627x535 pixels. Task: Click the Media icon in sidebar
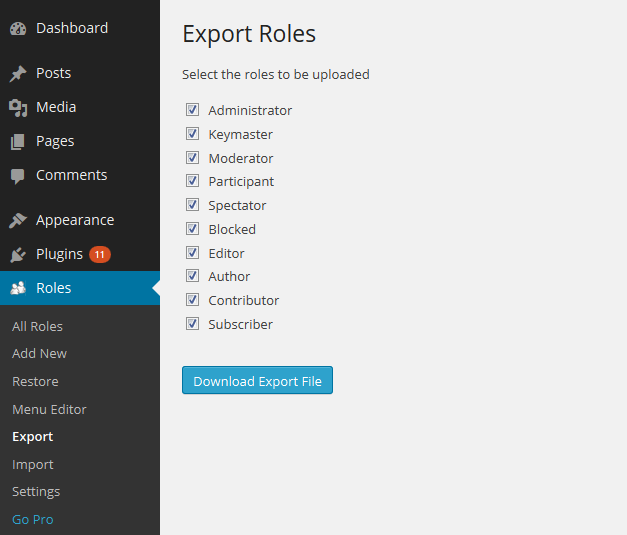tap(18, 108)
